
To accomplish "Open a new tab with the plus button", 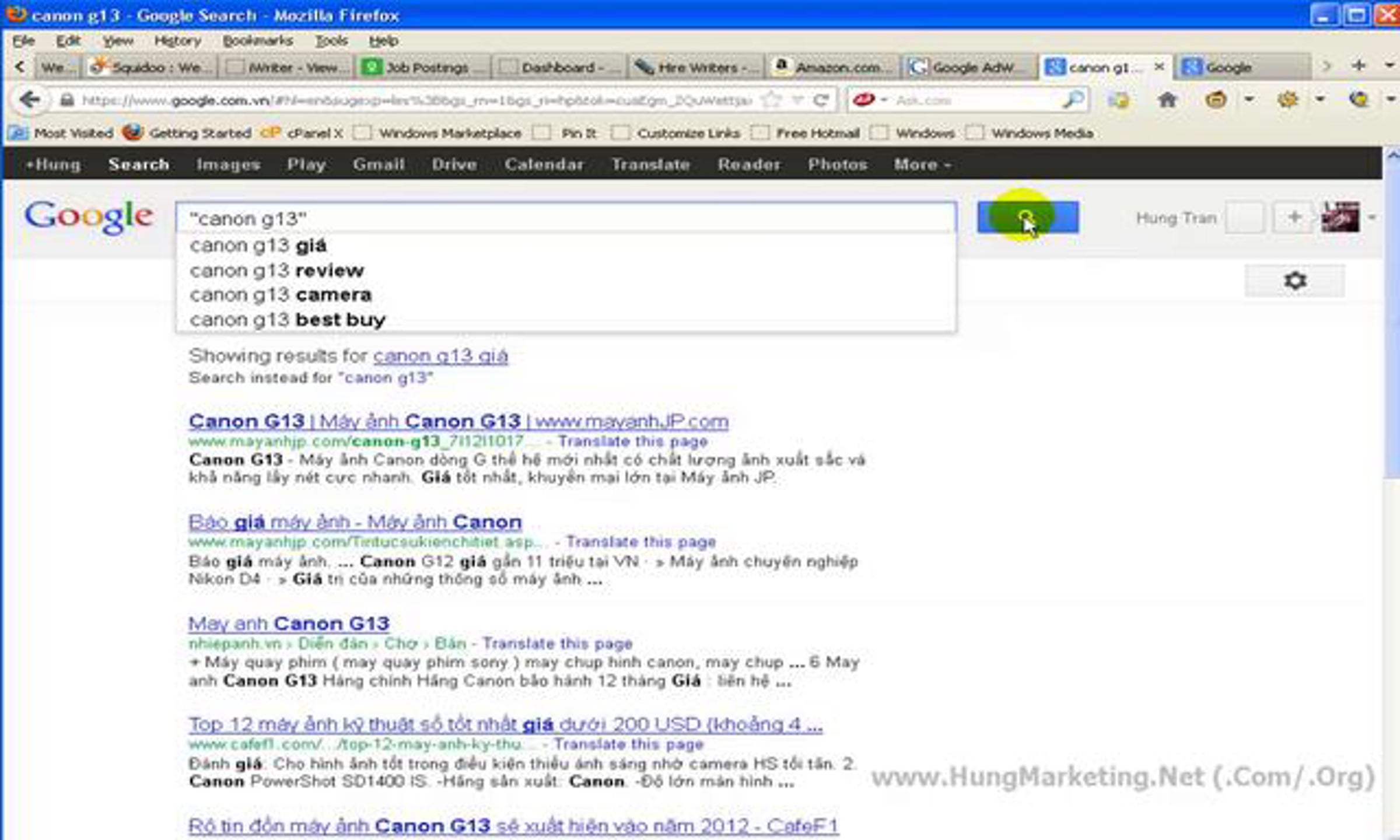I will tap(1359, 66).
